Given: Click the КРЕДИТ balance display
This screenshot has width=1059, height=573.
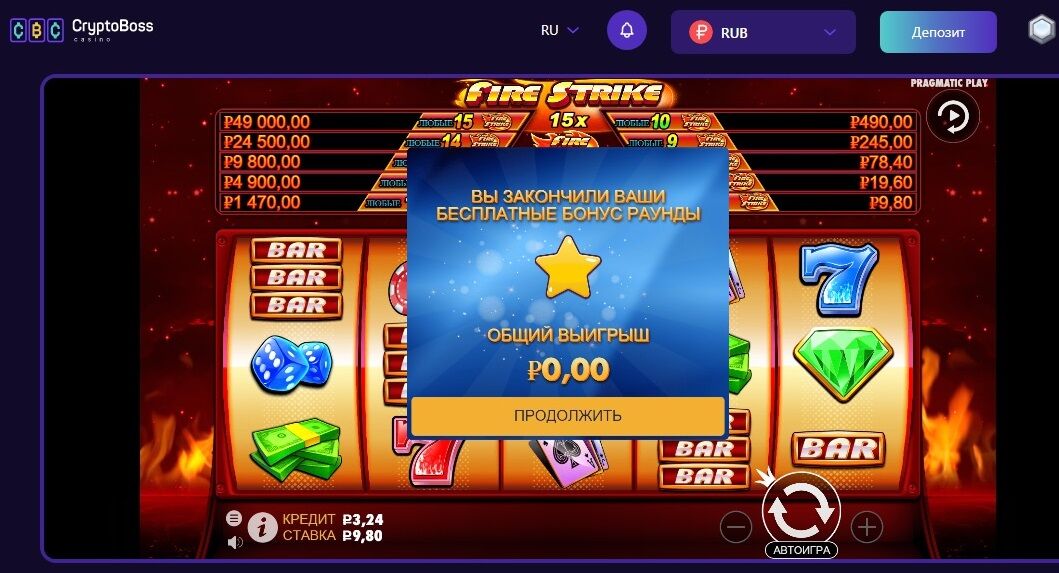Looking at the screenshot, I should [x=332, y=519].
